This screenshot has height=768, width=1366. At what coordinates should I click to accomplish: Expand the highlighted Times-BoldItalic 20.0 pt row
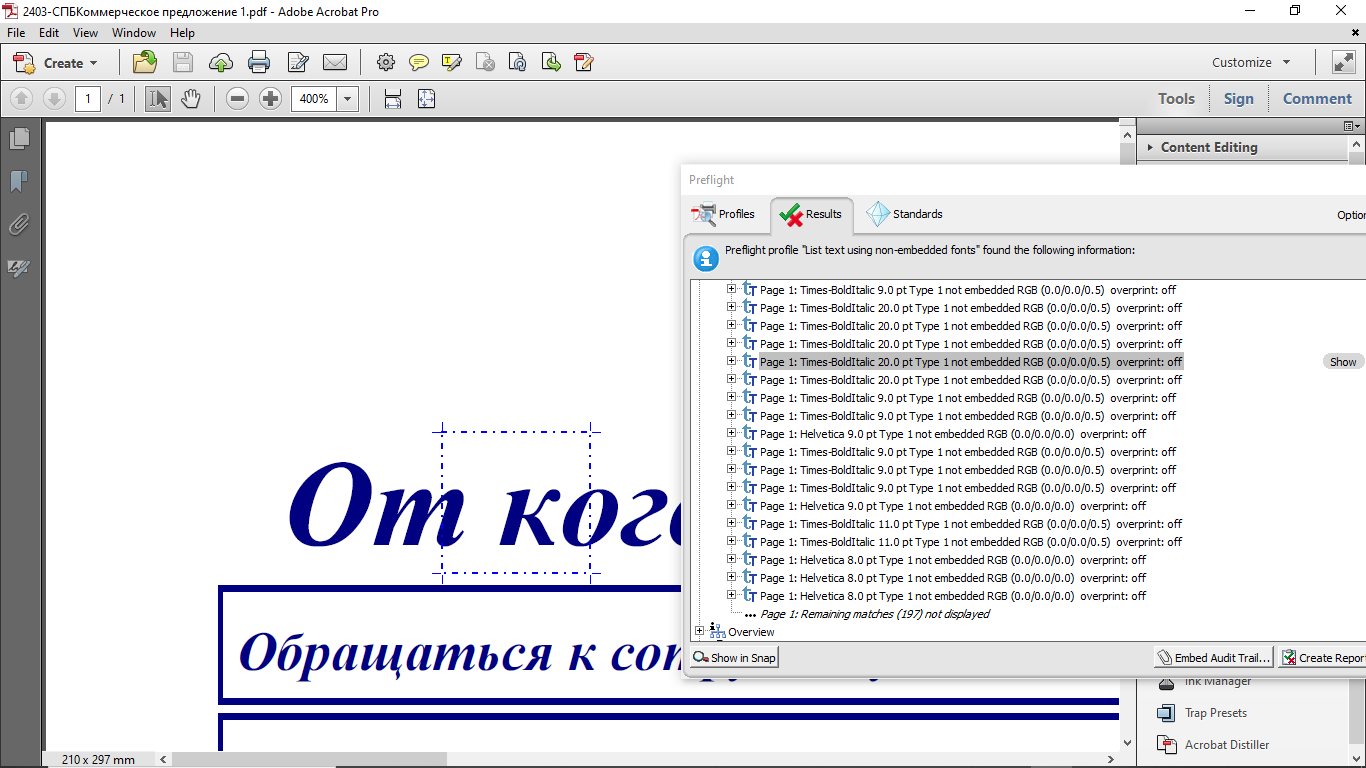(x=731, y=361)
